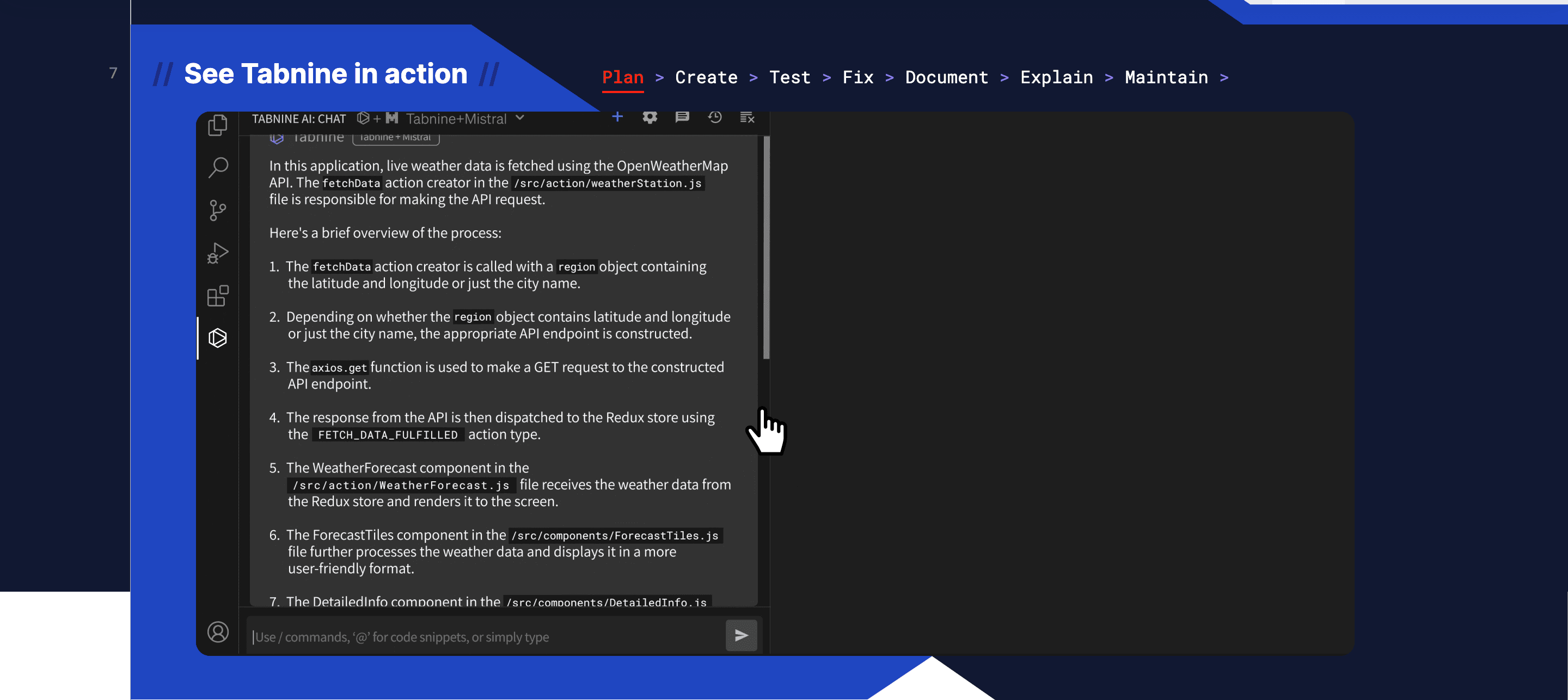Viewport: 1568px width, 700px height.
Task: Select the Plan step tab
Action: (623, 77)
